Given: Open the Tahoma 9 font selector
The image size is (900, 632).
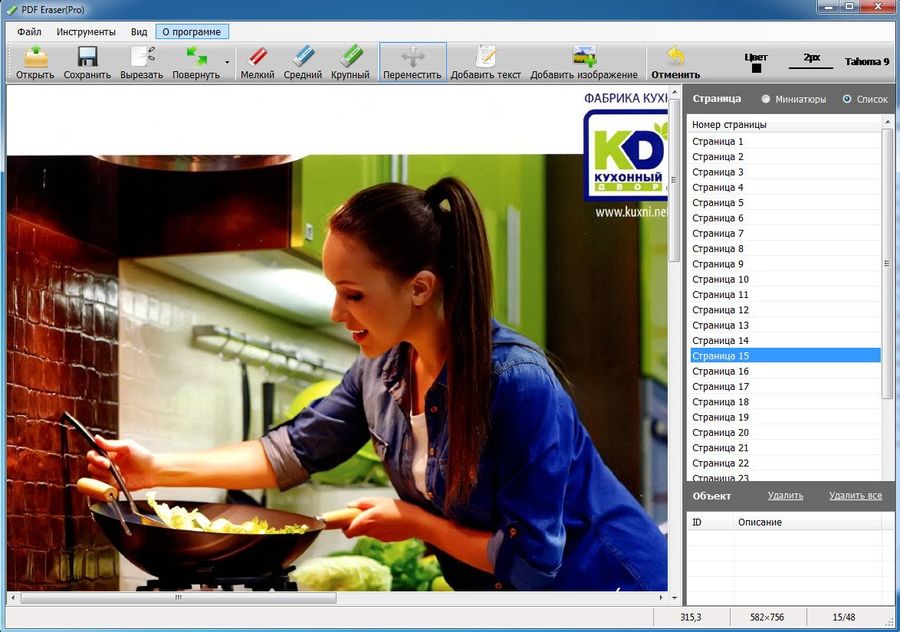Looking at the screenshot, I should pos(867,61).
